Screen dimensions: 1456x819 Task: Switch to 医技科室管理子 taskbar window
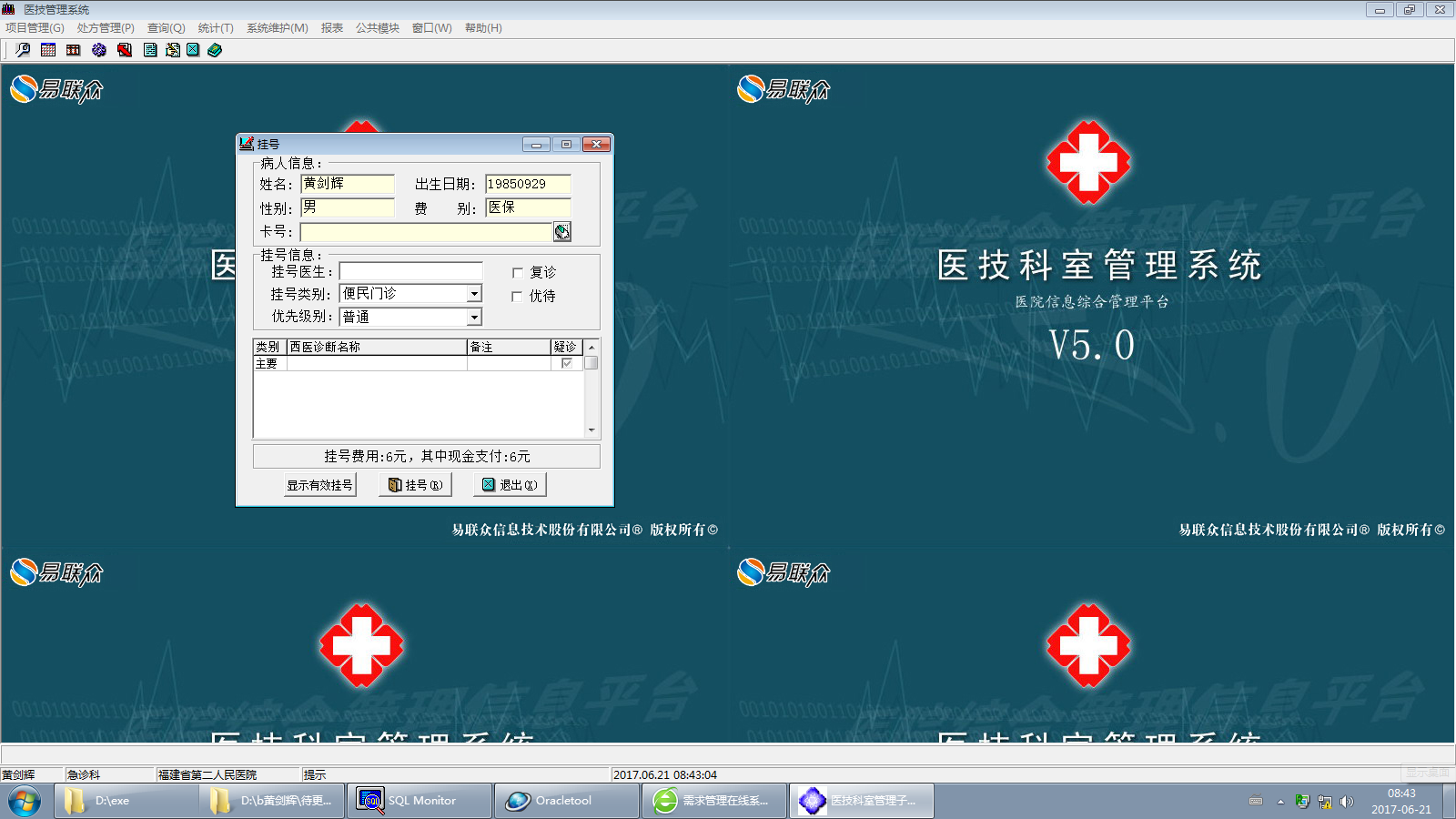pos(862,801)
